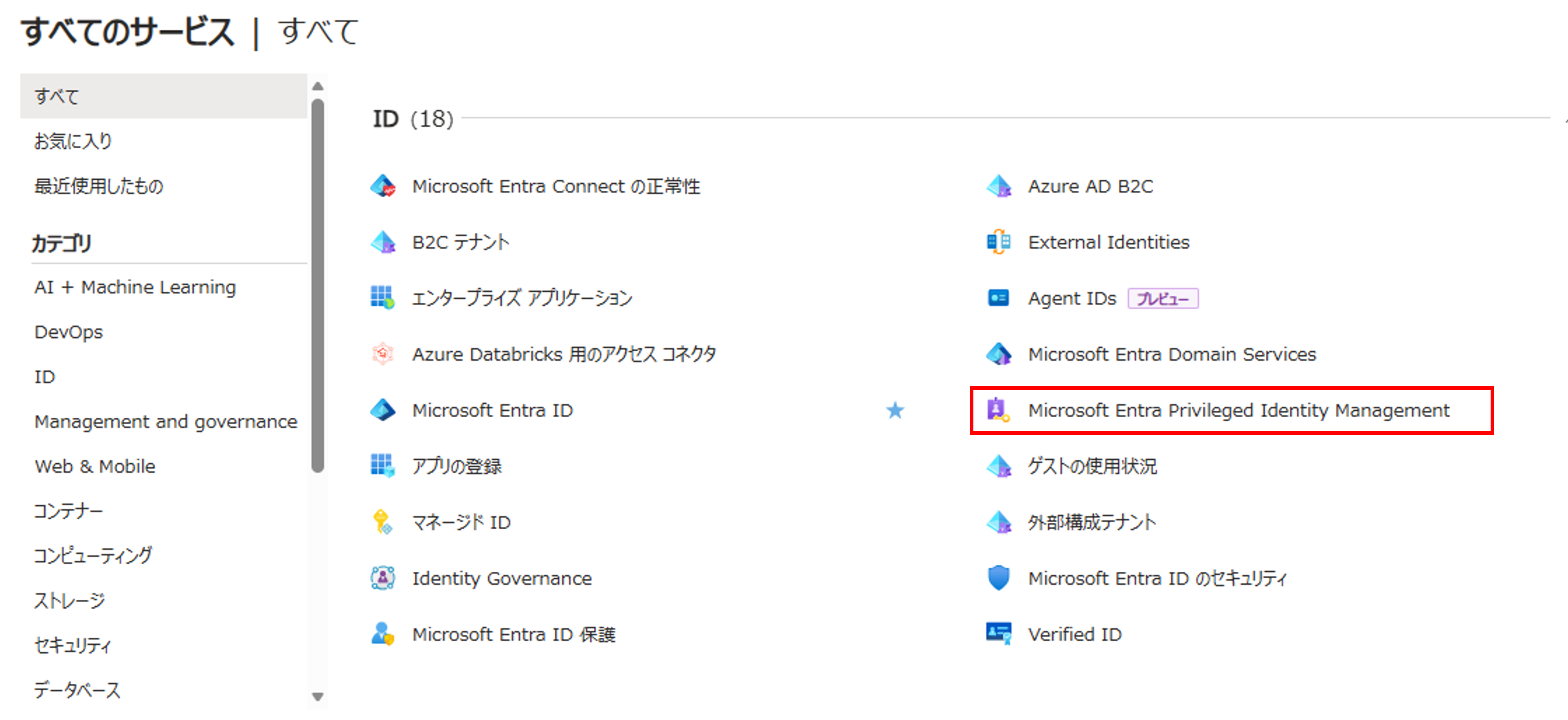
Task: Open Microsoft Entra ID 保護 link
Action: (514, 634)
